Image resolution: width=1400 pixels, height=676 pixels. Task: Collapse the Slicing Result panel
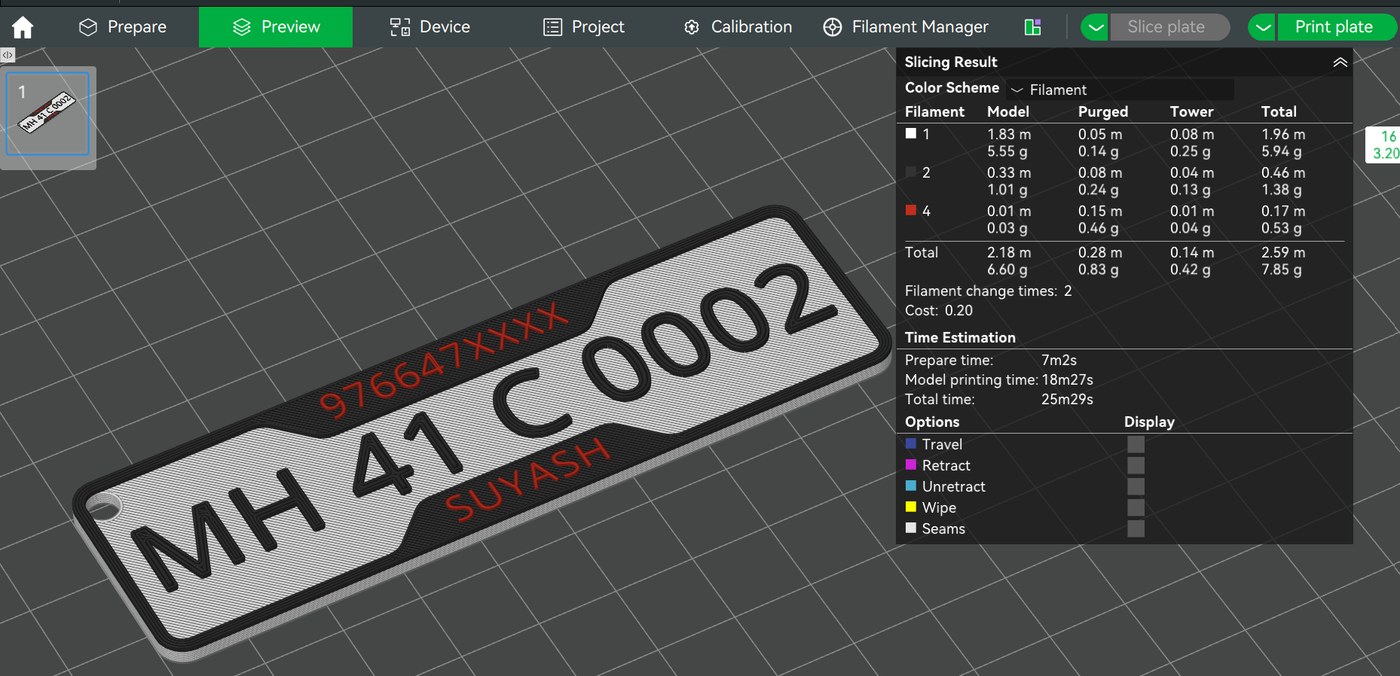click(x=1340, y=62)
